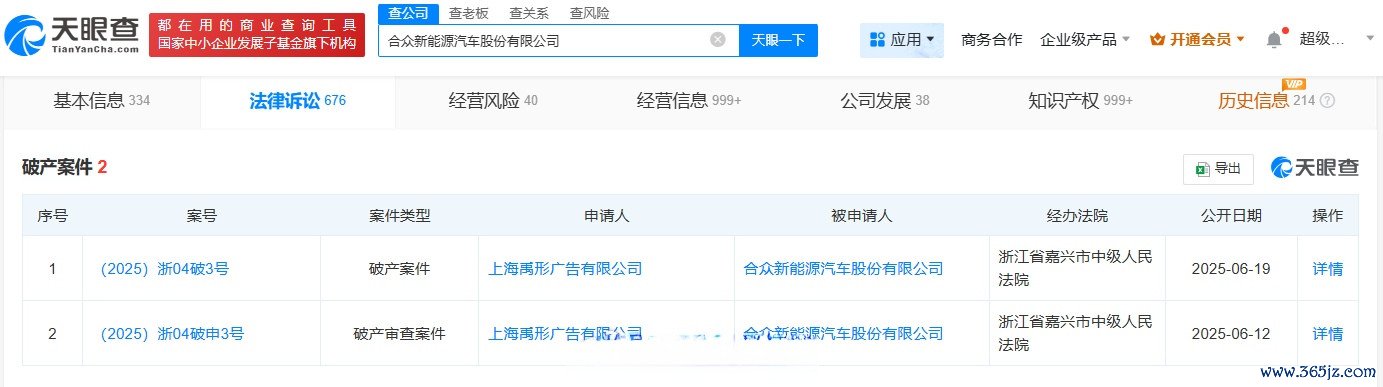Screen dimensions: 1383x387
Task: Switch to the 经营风险 tab
Action: click(x=493, y=100)
